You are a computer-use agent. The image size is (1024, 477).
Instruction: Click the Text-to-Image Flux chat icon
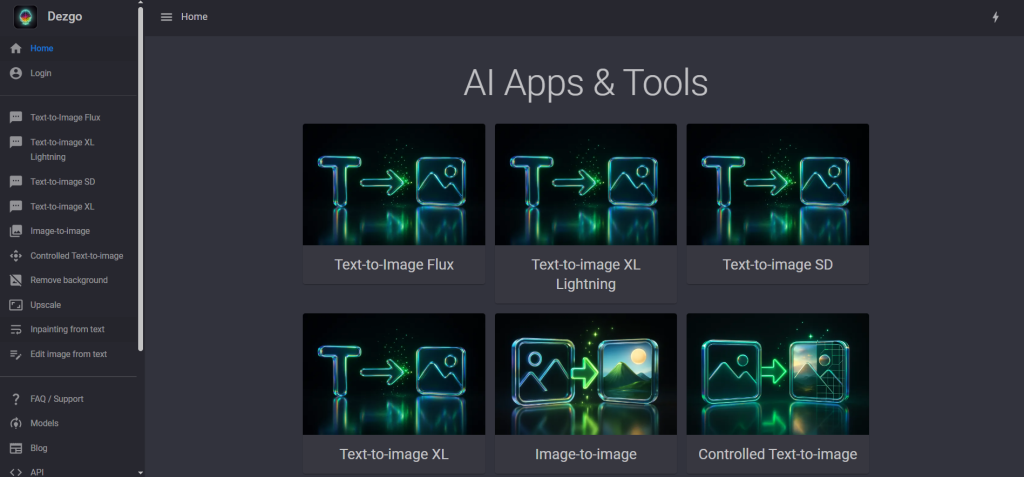pyautogui.click(x=16, y=118)
